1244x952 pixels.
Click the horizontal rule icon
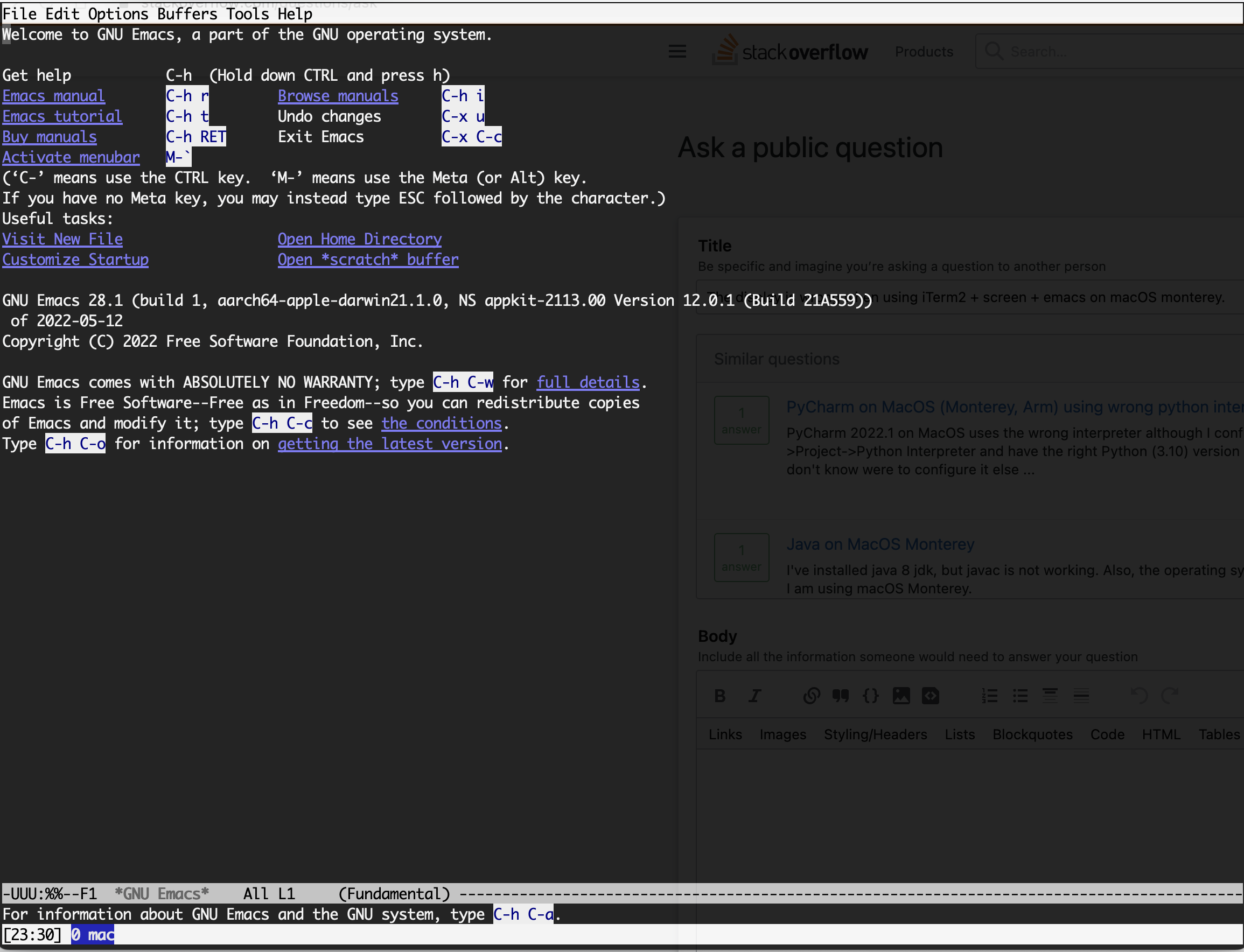point(1081,696)
